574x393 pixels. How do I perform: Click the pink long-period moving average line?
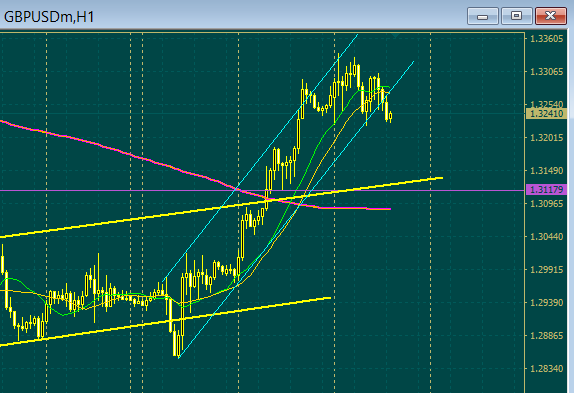(110, 150)
